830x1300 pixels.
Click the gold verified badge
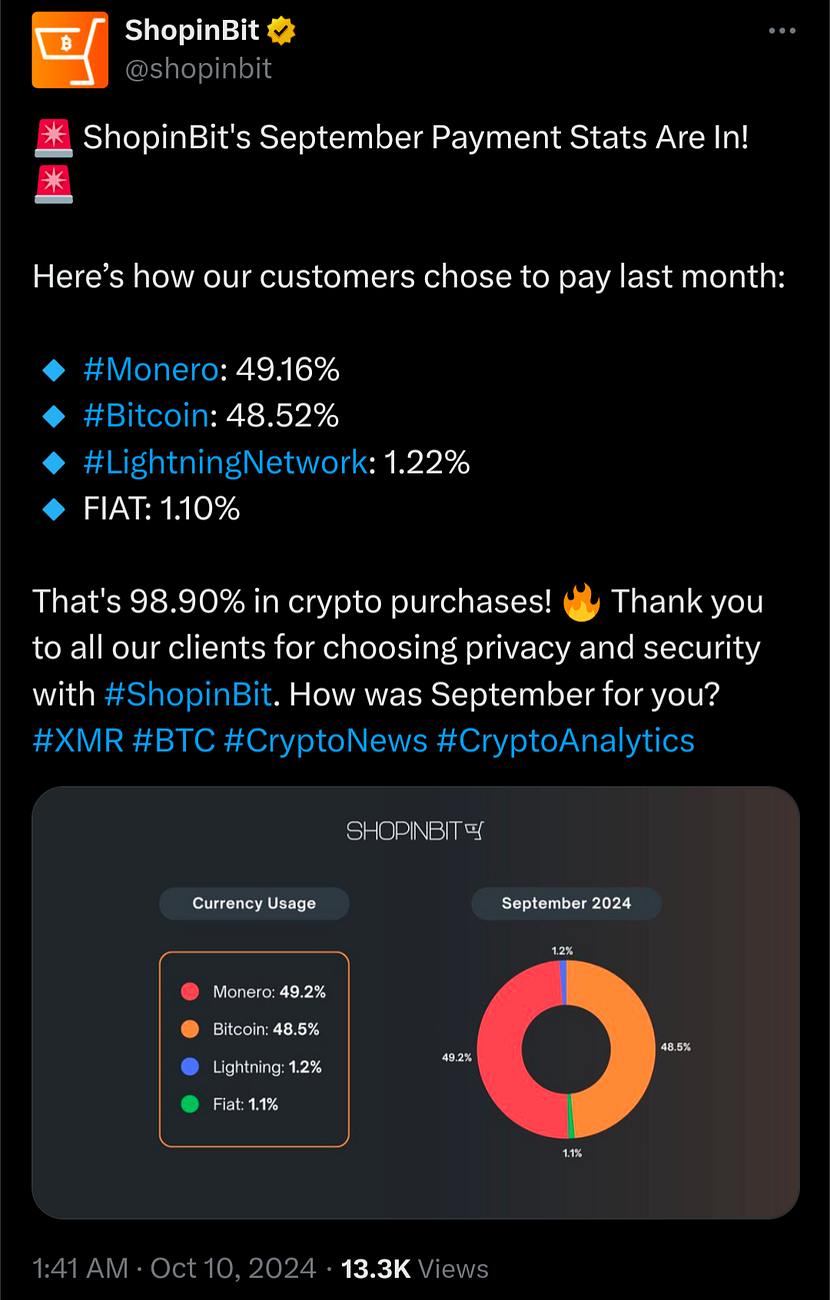[x=281, y=31]
